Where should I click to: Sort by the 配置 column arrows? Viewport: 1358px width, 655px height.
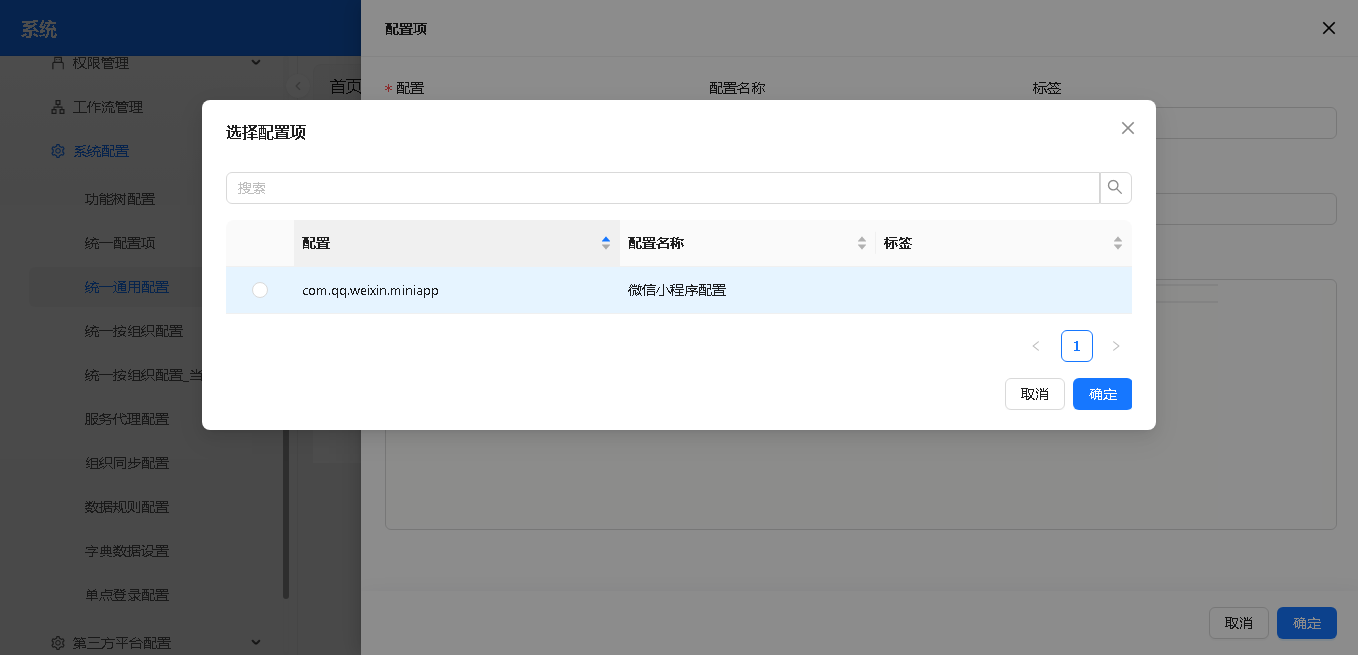click(606, 243)
